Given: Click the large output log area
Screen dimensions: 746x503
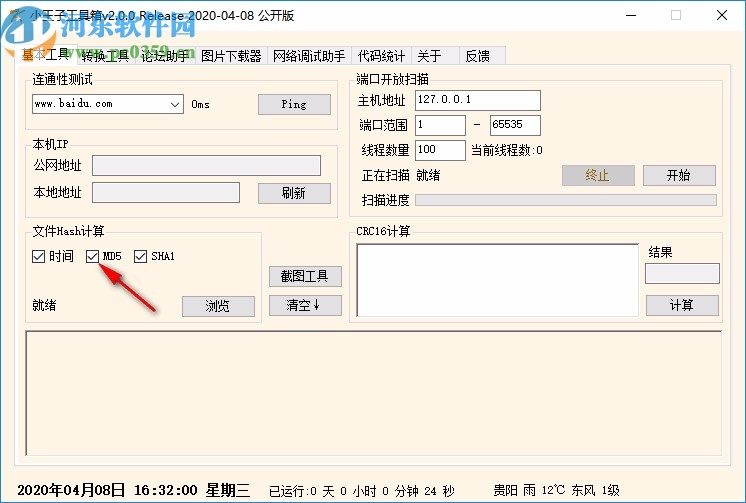Looking at the screenshot, I should pyautogui.click(x=373, y=393).
